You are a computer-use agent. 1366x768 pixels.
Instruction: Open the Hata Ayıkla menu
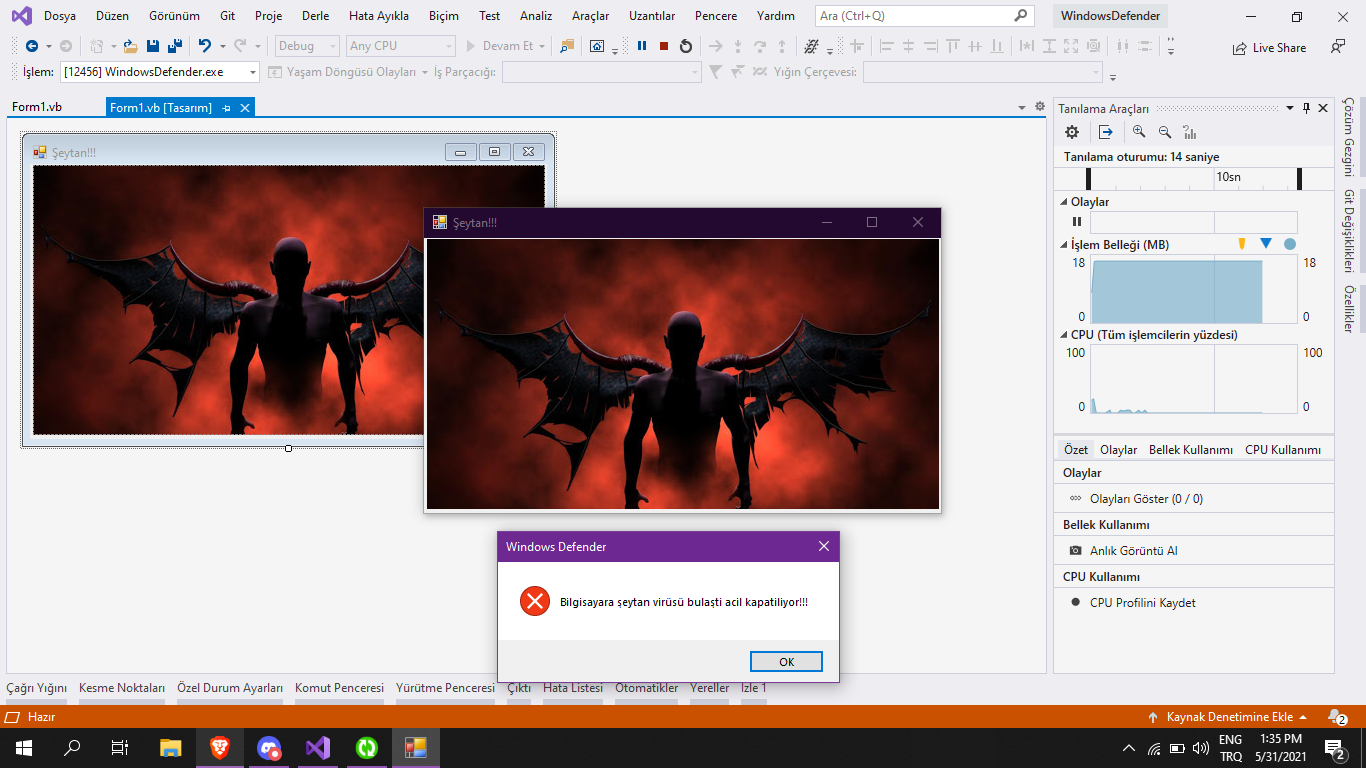click(x=379, y=16)
